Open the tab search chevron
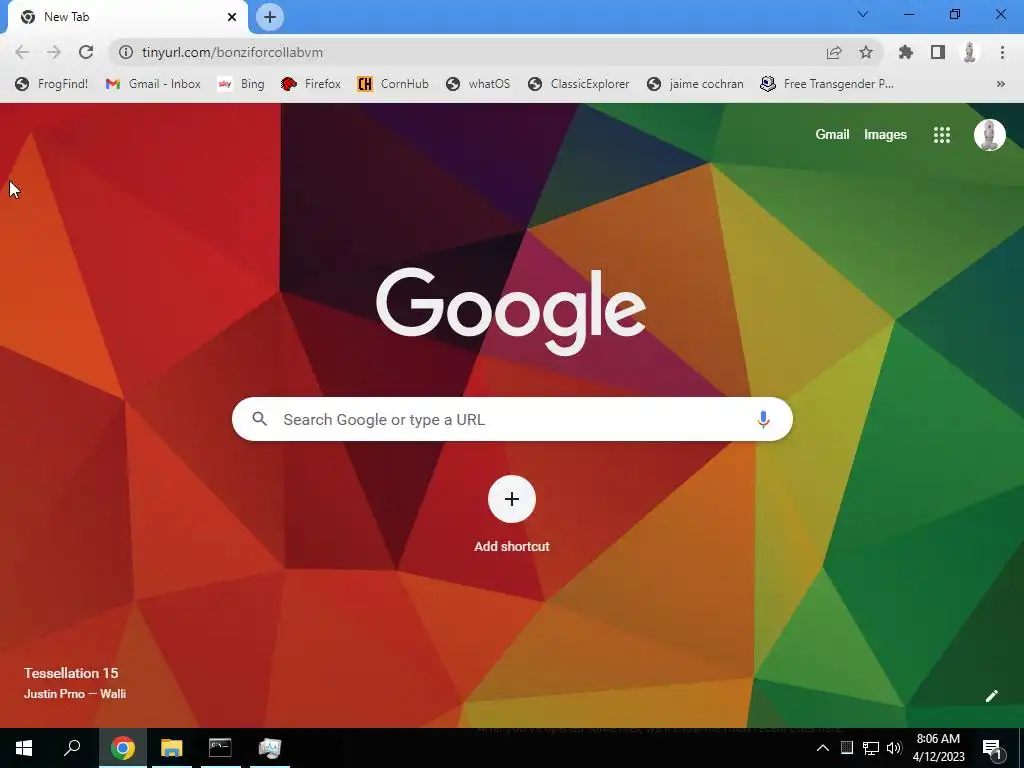This screenshot has width=1024, height=768. tap(863, 14)
